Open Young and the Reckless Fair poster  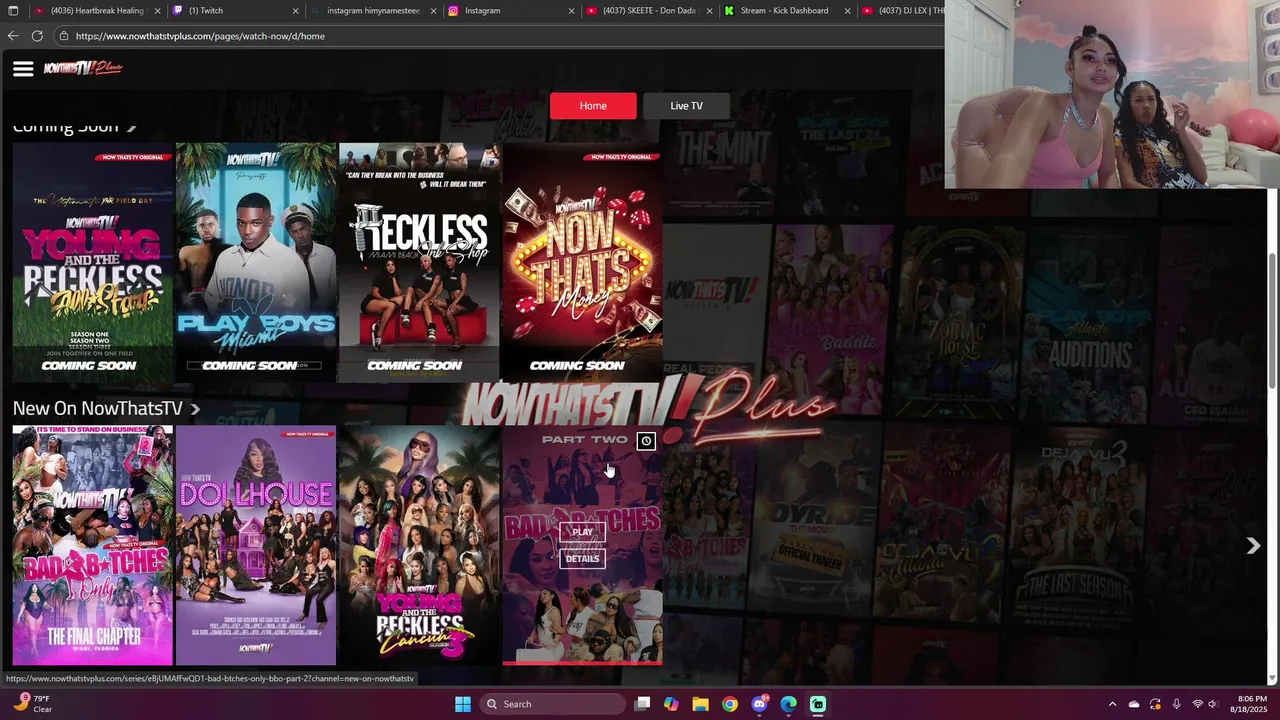tap(93, 262)
